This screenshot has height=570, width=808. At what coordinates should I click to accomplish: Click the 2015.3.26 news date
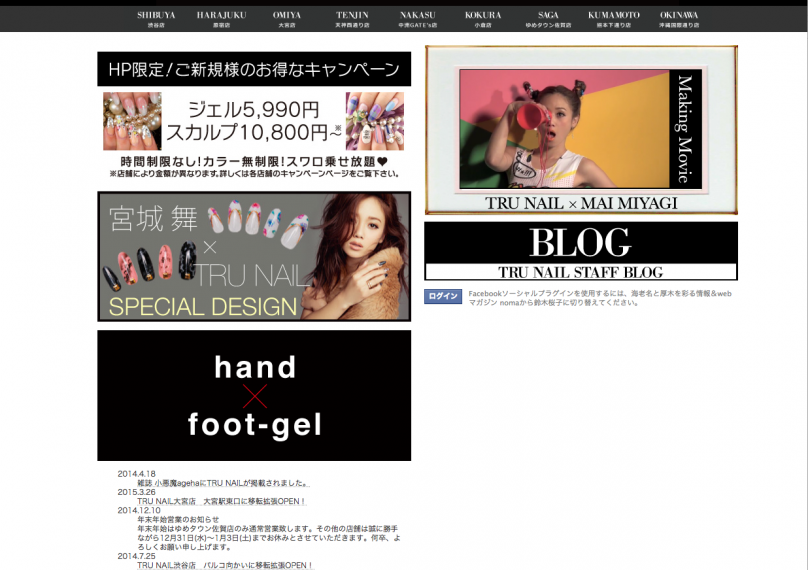pyautogui.click(x=136, y=492)
